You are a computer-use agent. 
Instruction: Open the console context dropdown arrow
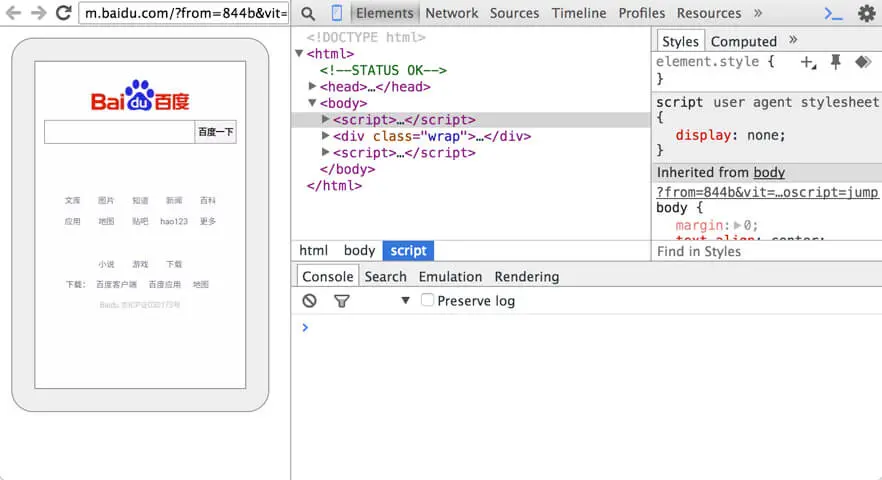pyautogui.click(x=405, y=300)
